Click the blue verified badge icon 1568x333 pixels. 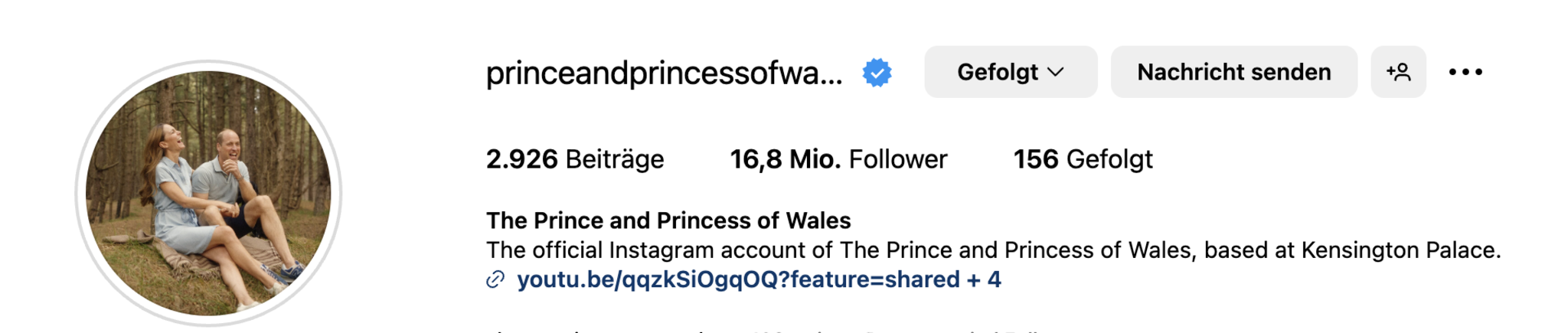coord(877,73)
